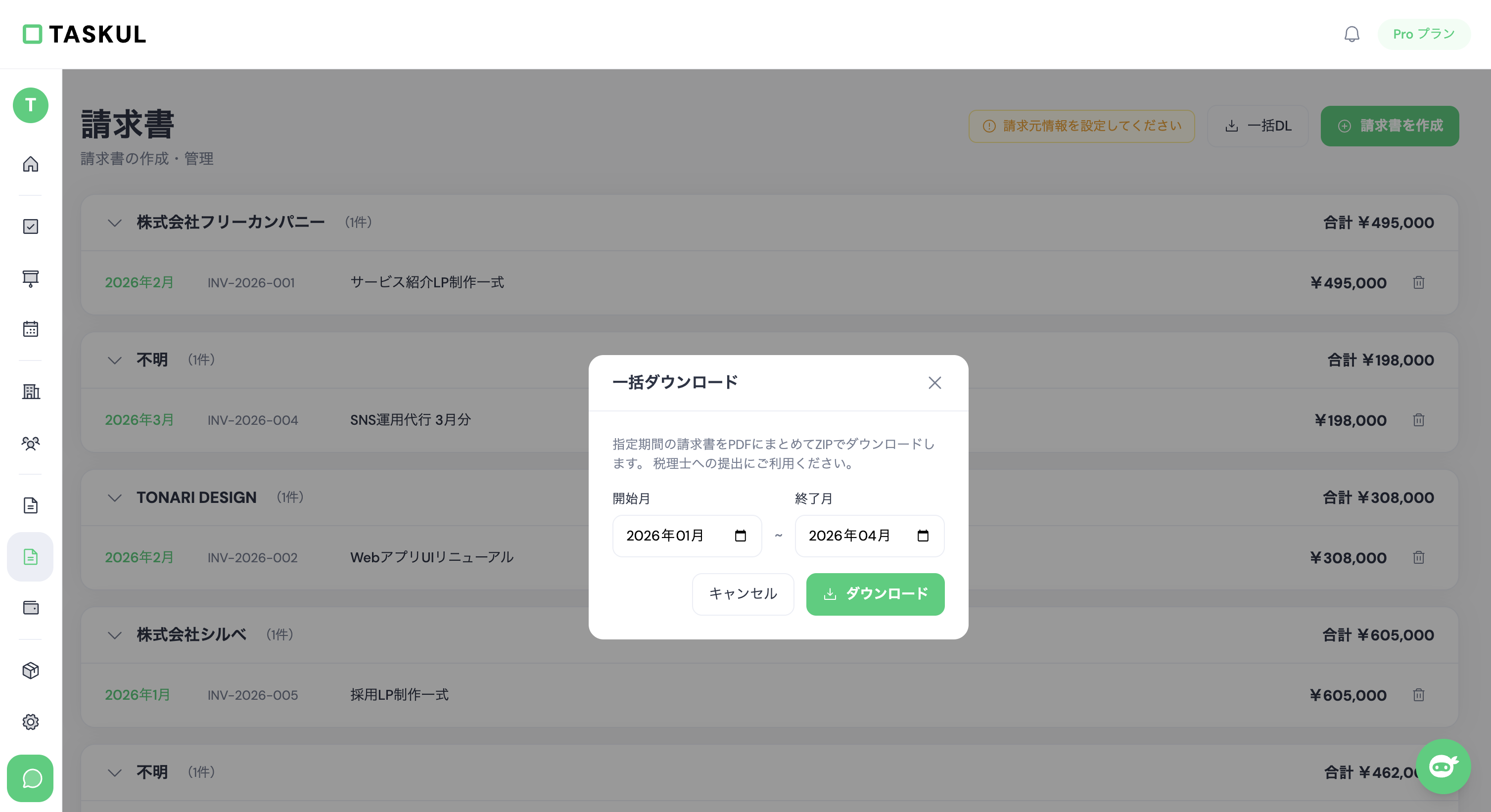1491x812 pixels.
Task: Open the WebアプリUIリニューアル invoice row
Action: [x=769, y=557]
